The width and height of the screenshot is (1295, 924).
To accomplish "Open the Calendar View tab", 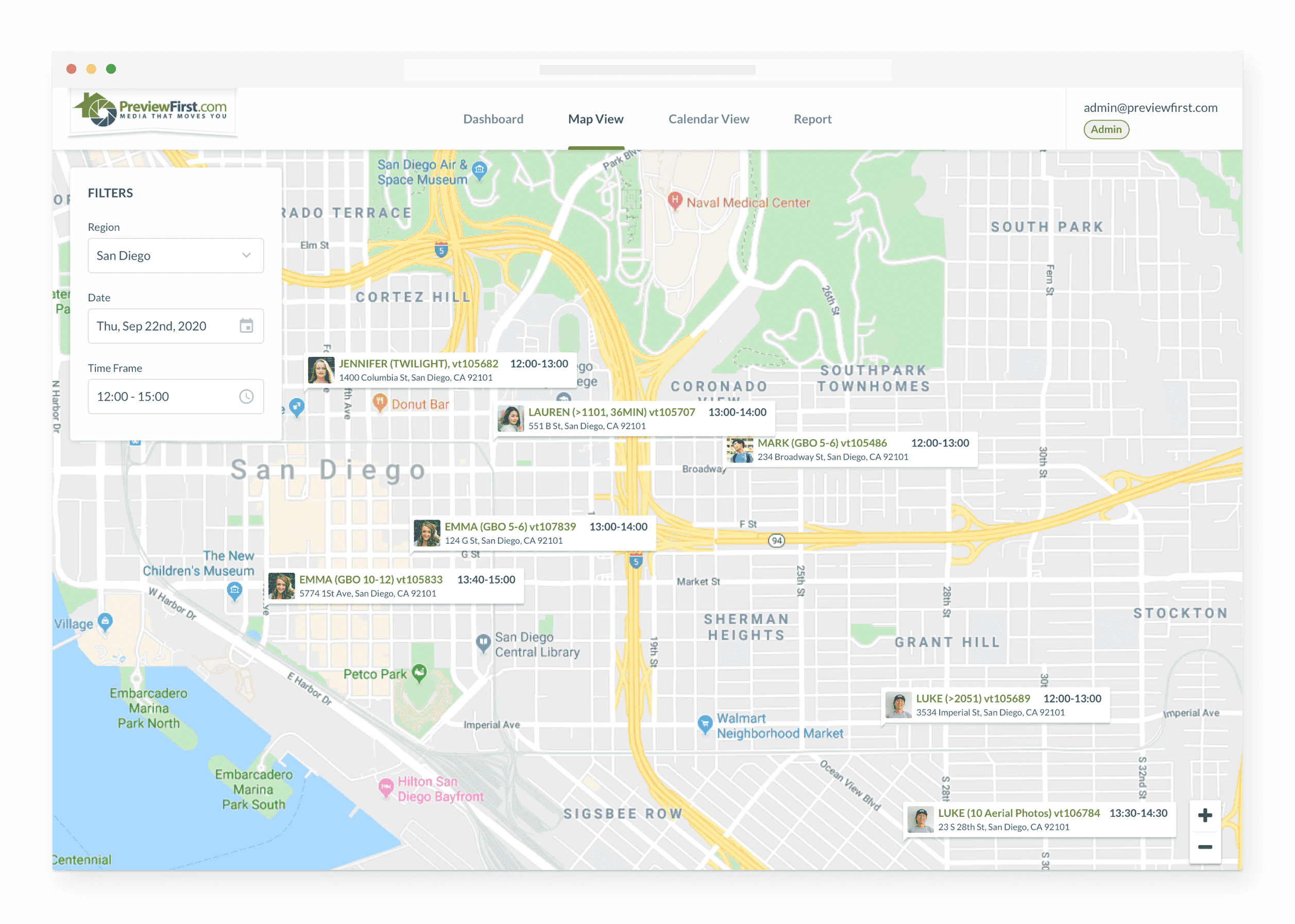I will [708, 119].
